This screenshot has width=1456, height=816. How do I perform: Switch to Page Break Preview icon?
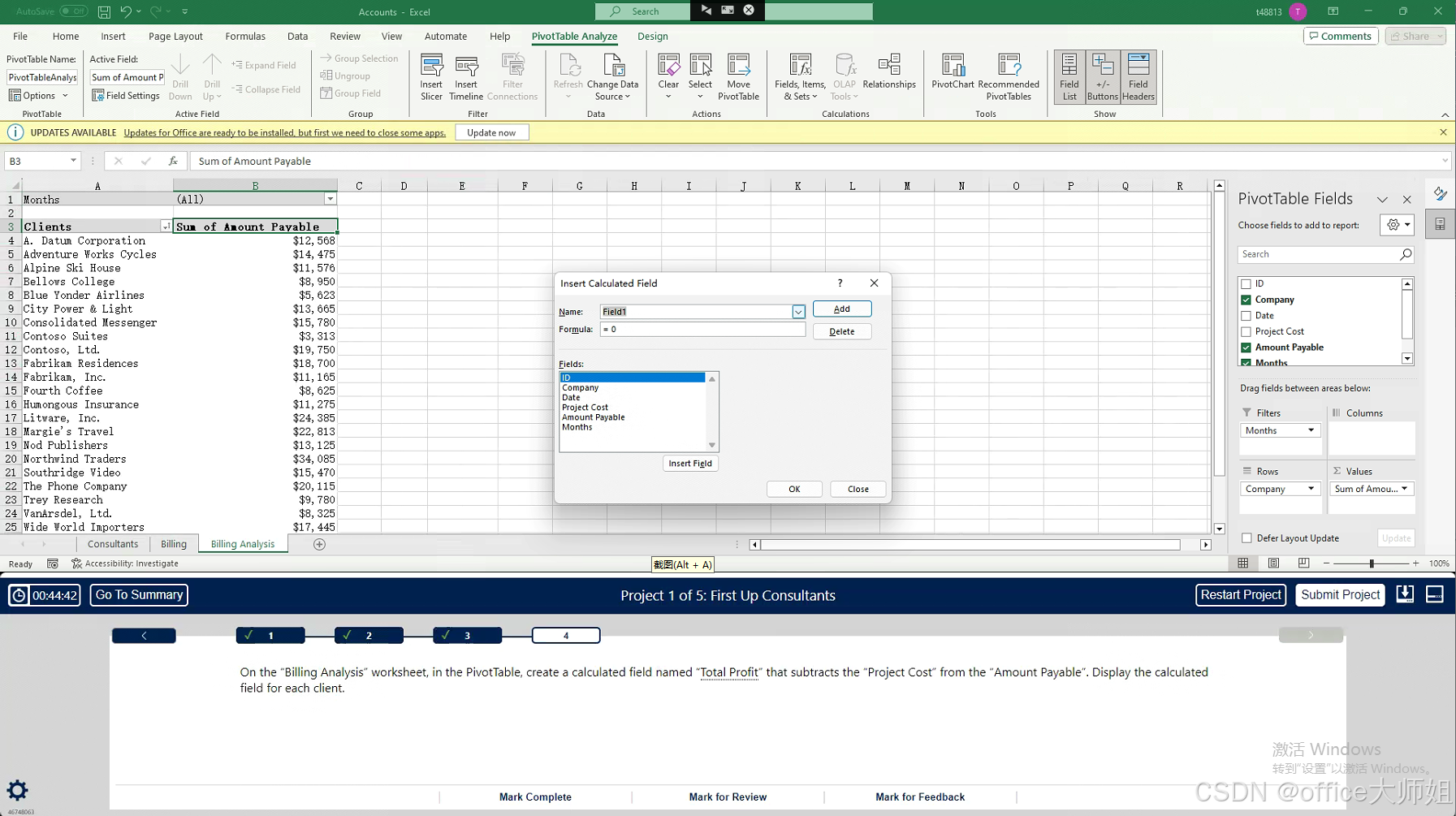pos(1303,563)
